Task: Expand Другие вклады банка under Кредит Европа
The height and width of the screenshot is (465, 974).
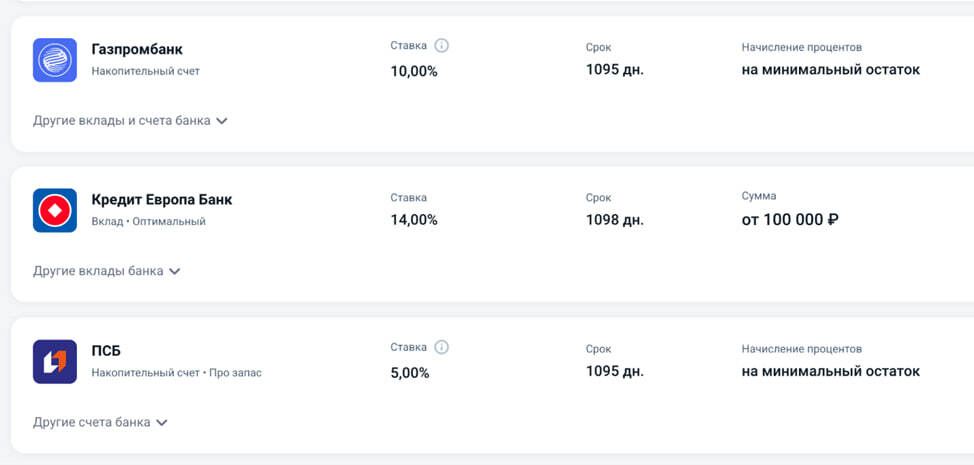Action: coord(106,271)
